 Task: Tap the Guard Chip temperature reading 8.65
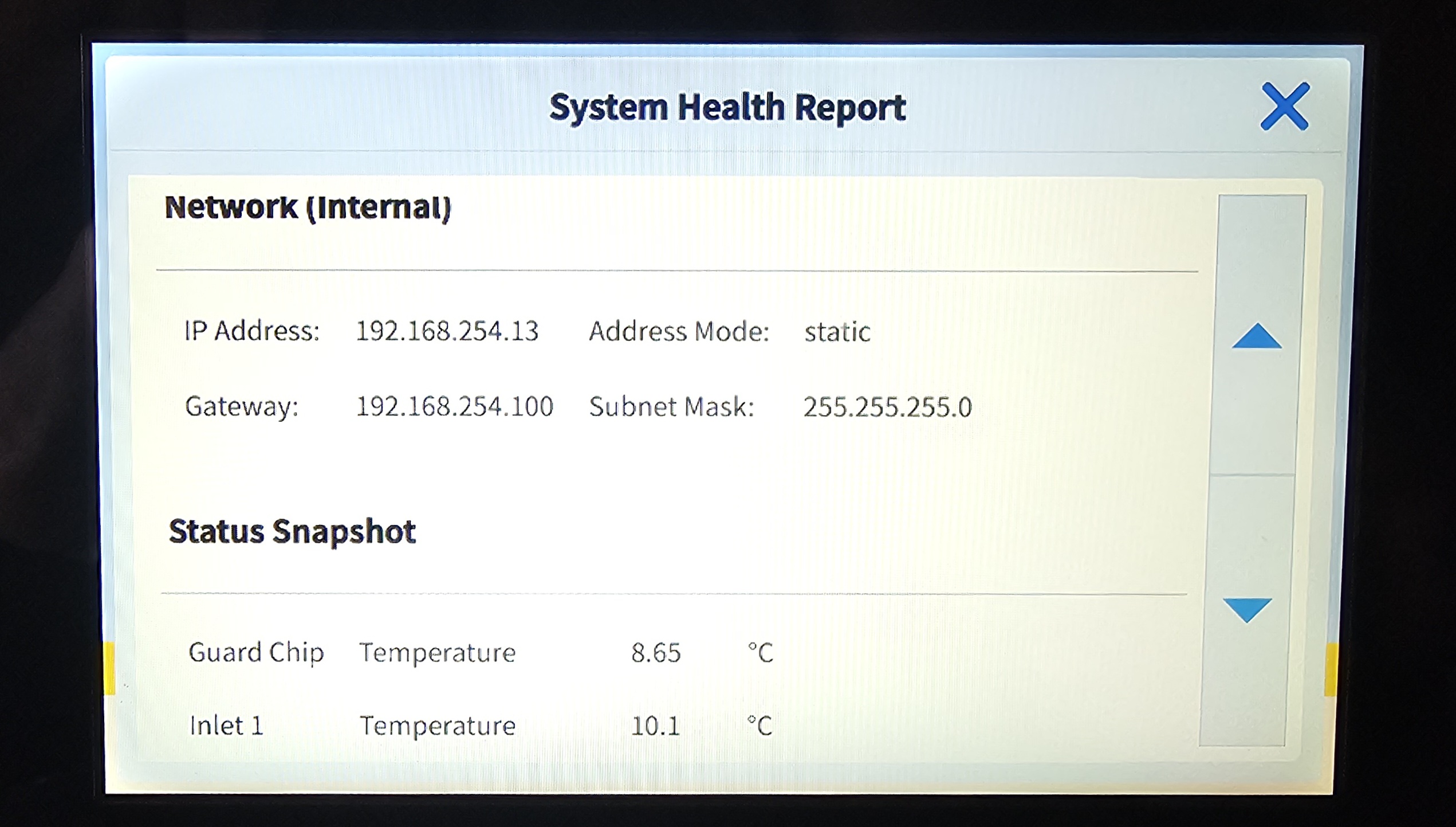656,653
